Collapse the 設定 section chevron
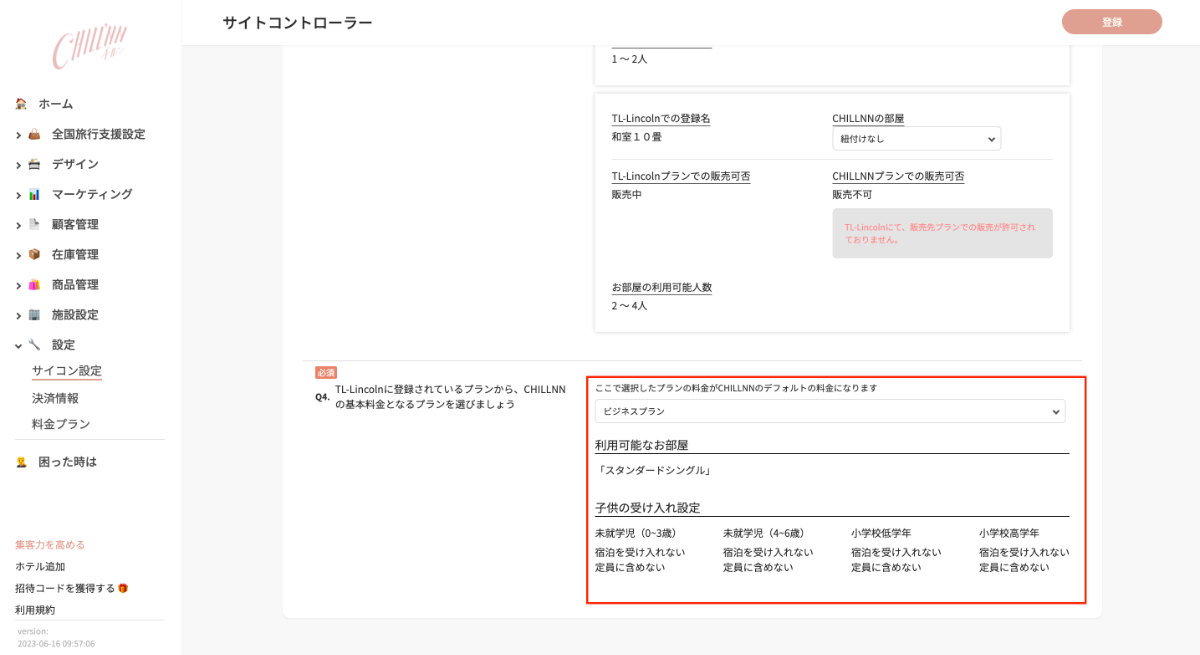The height and width of the screenshot is (655, 1200). point(19,345)
